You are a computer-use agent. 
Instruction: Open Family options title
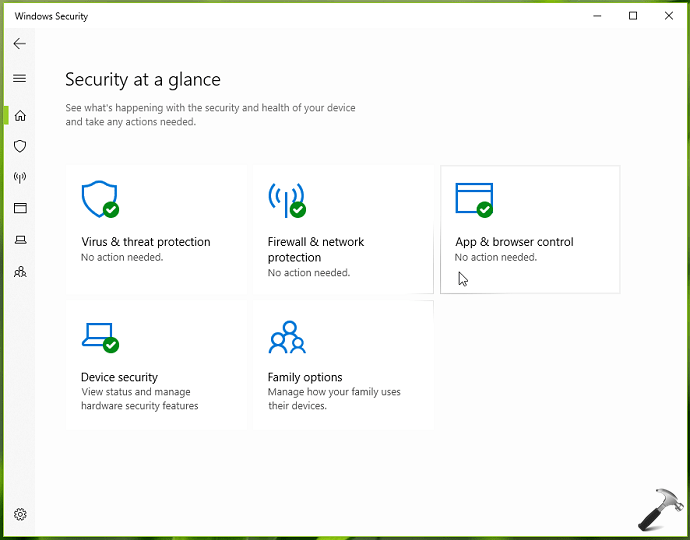click(x=305, y=377)
